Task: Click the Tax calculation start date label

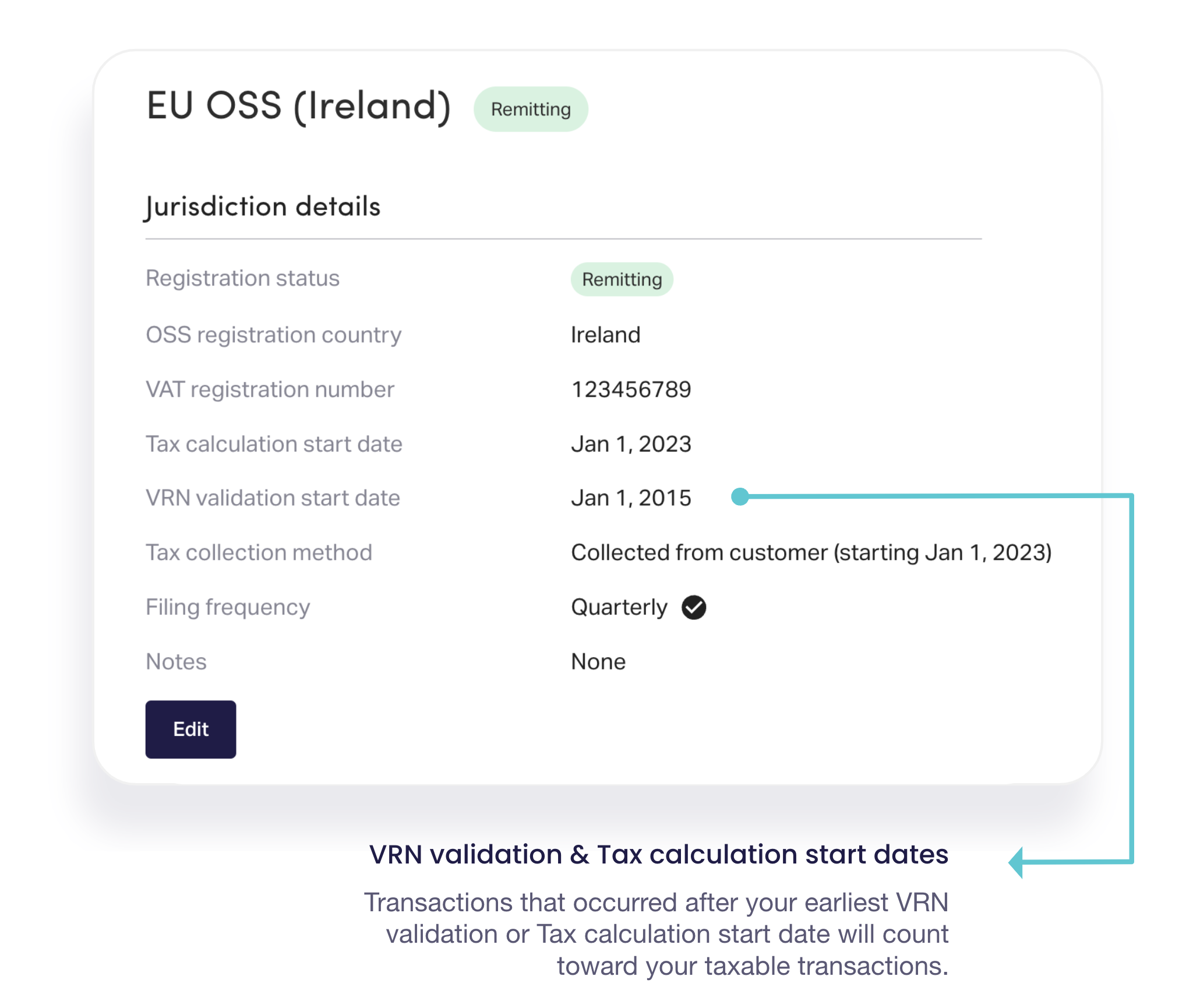Action: [x=274, y=444]
